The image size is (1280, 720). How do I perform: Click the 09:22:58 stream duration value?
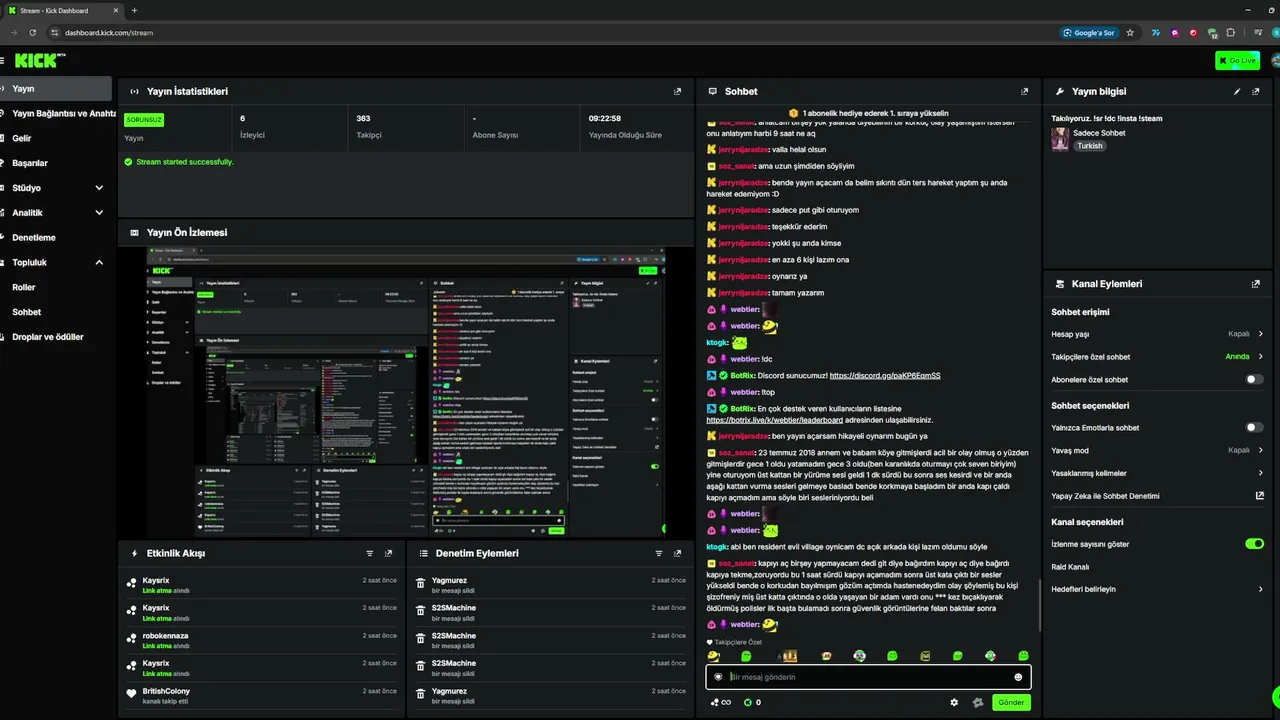(605, 119)
